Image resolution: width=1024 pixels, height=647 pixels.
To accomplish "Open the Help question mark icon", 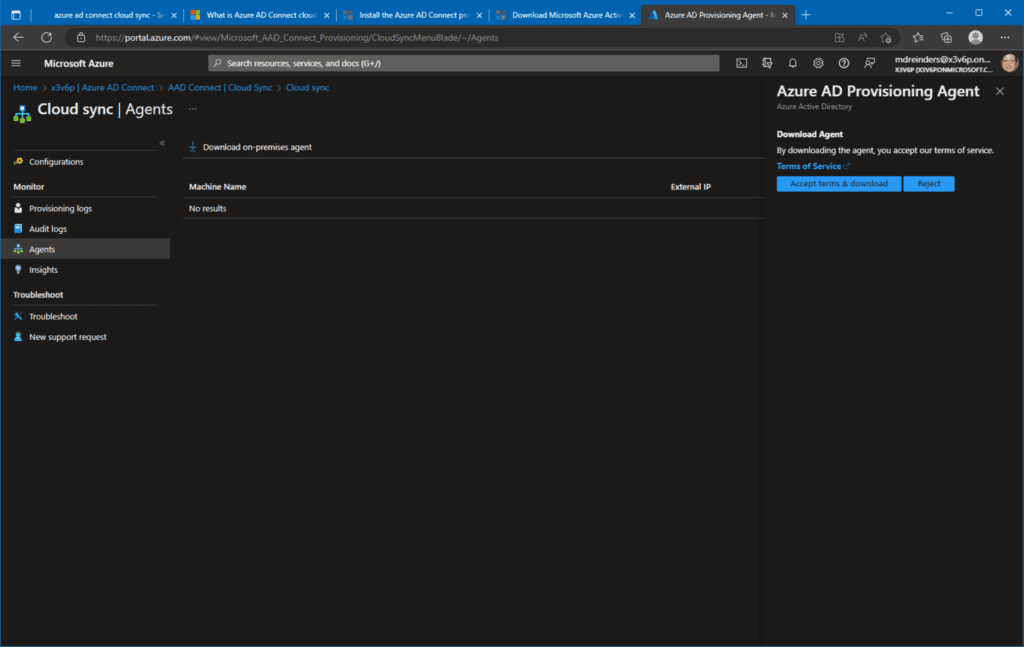I will point(844,63).
